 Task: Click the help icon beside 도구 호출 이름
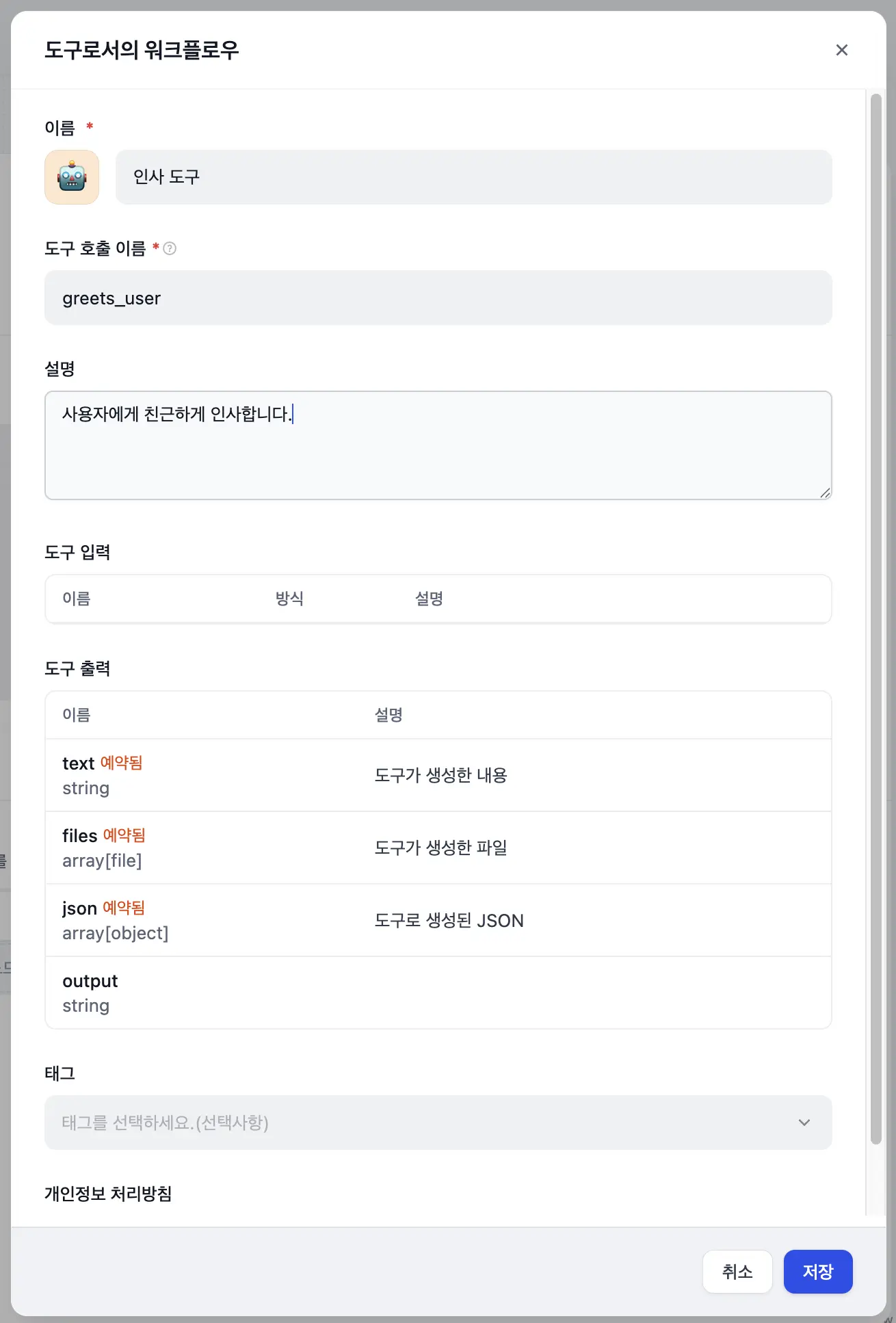170,248
